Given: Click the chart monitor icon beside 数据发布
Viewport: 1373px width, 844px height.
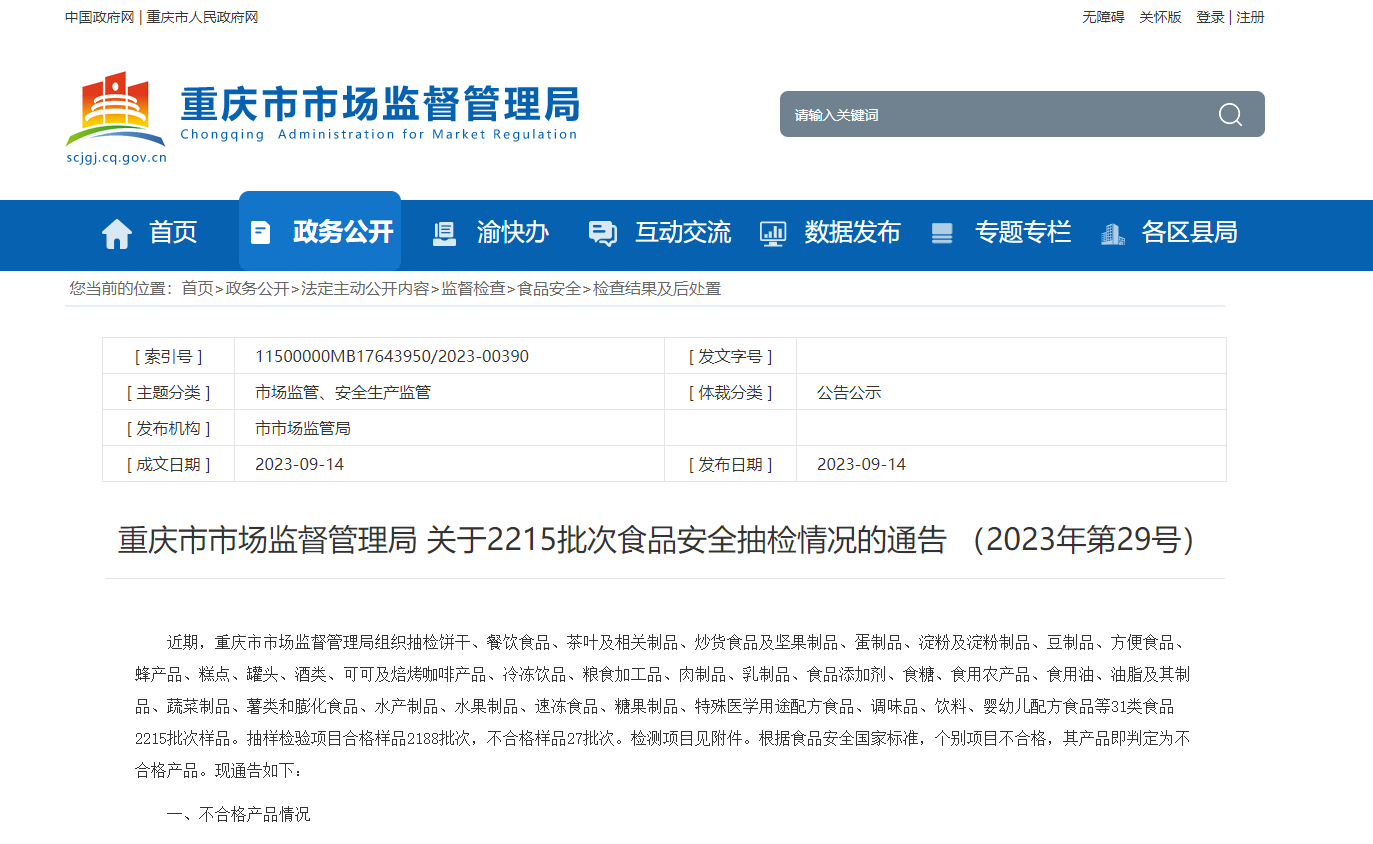Looking at the screenshot, I should (x=773, y=233).
